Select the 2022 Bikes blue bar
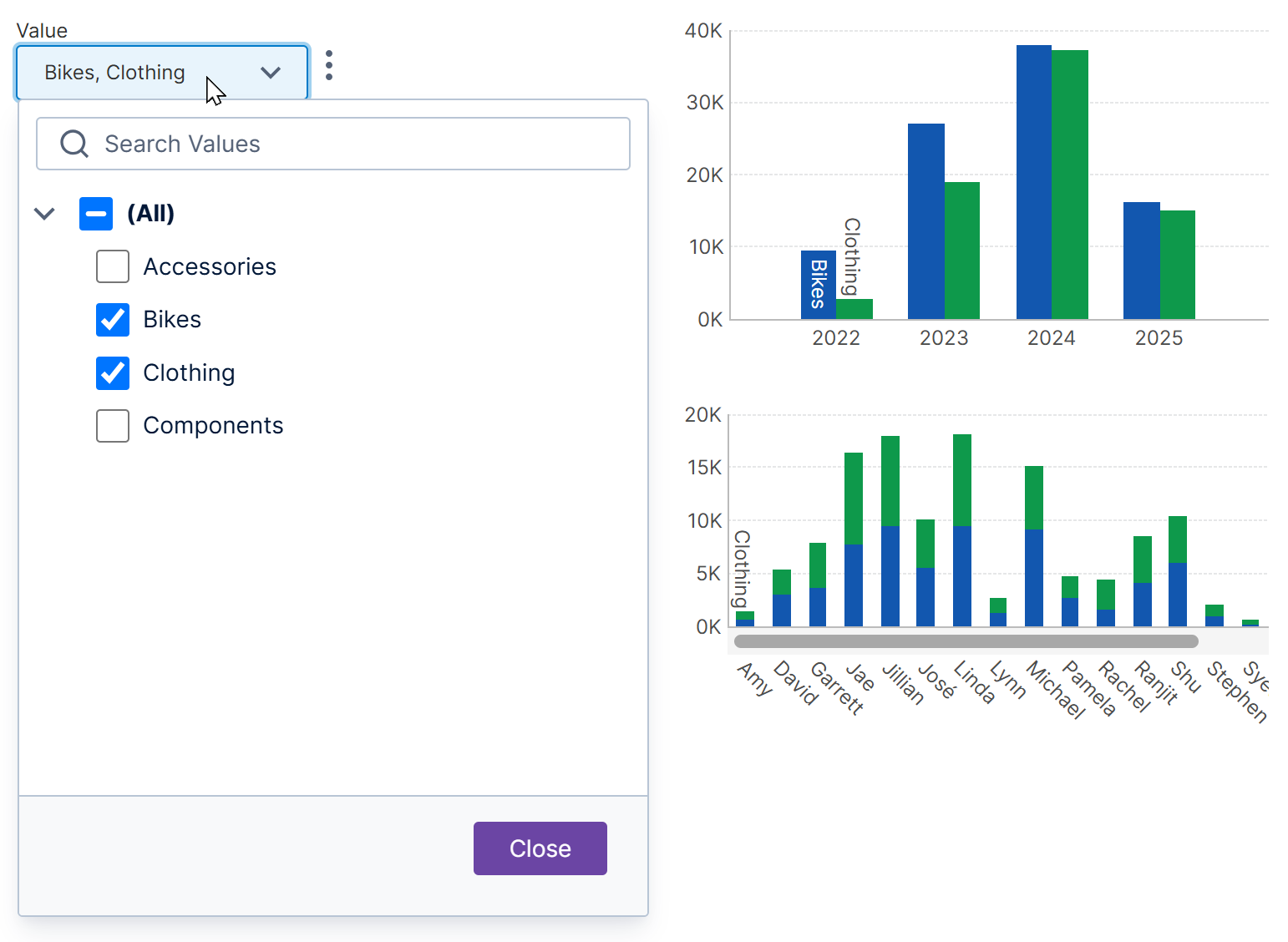This screenshot has height=942, width=1288. [x=819, y=285]
